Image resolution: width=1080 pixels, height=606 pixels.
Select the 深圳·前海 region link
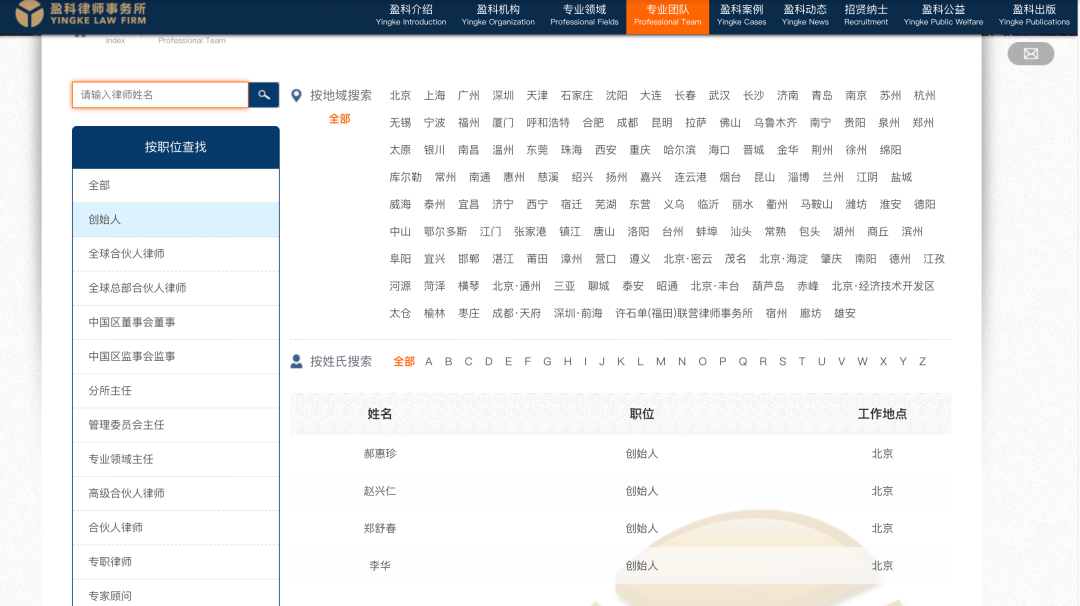(578, 313)
